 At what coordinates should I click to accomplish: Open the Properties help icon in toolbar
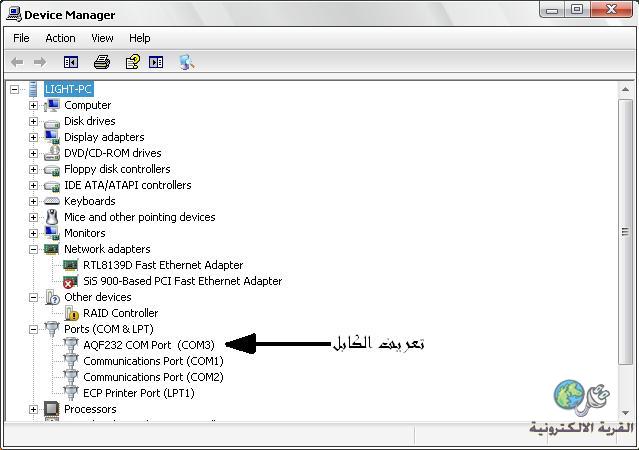pyautogui.click(x=132, y=62)
